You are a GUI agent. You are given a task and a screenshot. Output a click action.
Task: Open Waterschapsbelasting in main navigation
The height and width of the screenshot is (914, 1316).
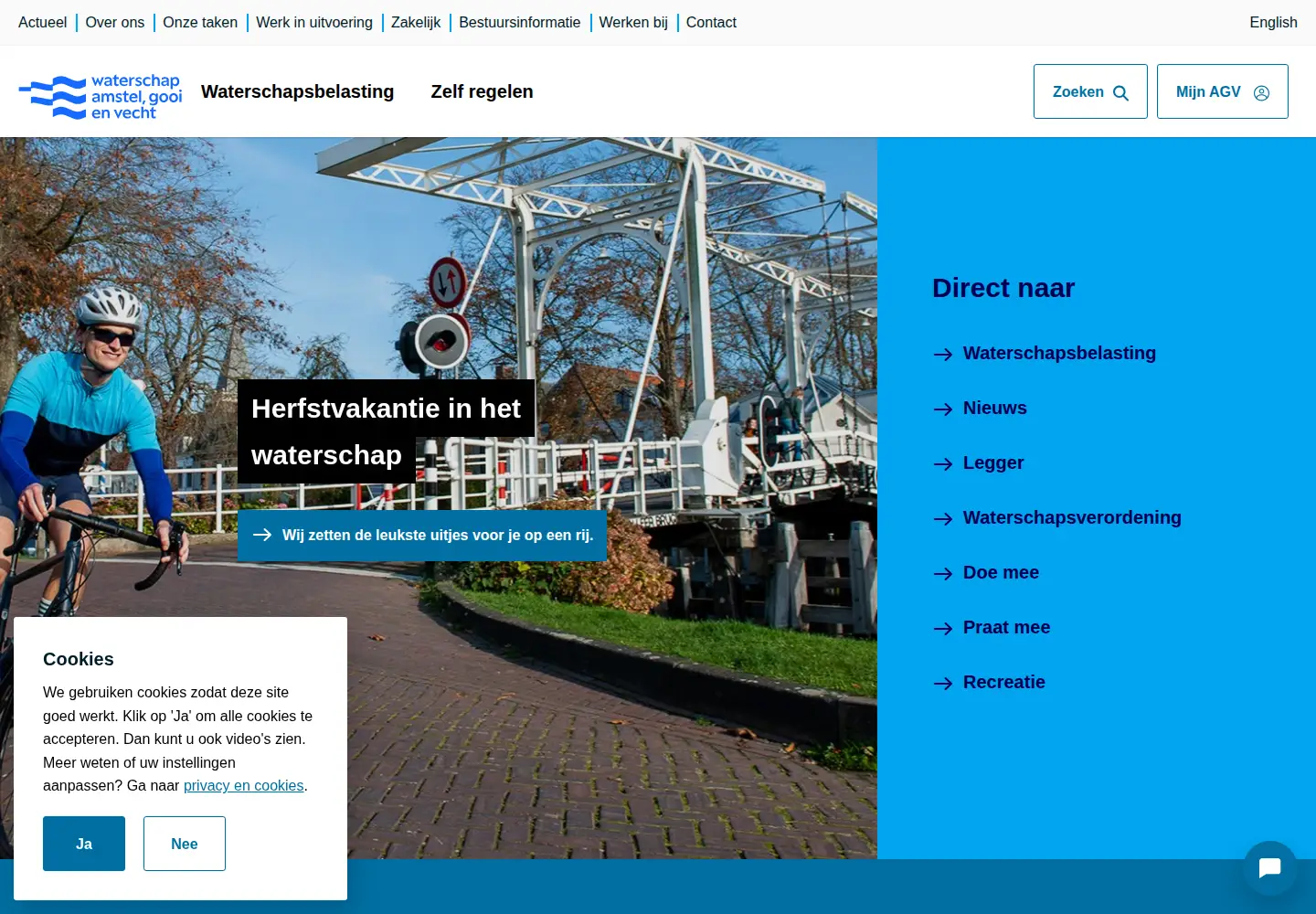click(x=297, y=91)
